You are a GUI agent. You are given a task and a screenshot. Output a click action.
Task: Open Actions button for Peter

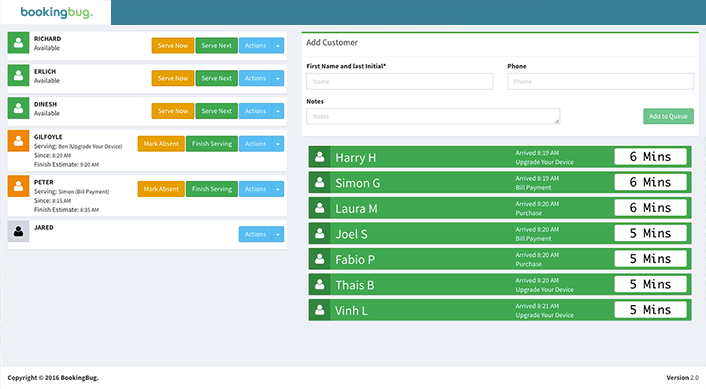[x=255, y=189]
